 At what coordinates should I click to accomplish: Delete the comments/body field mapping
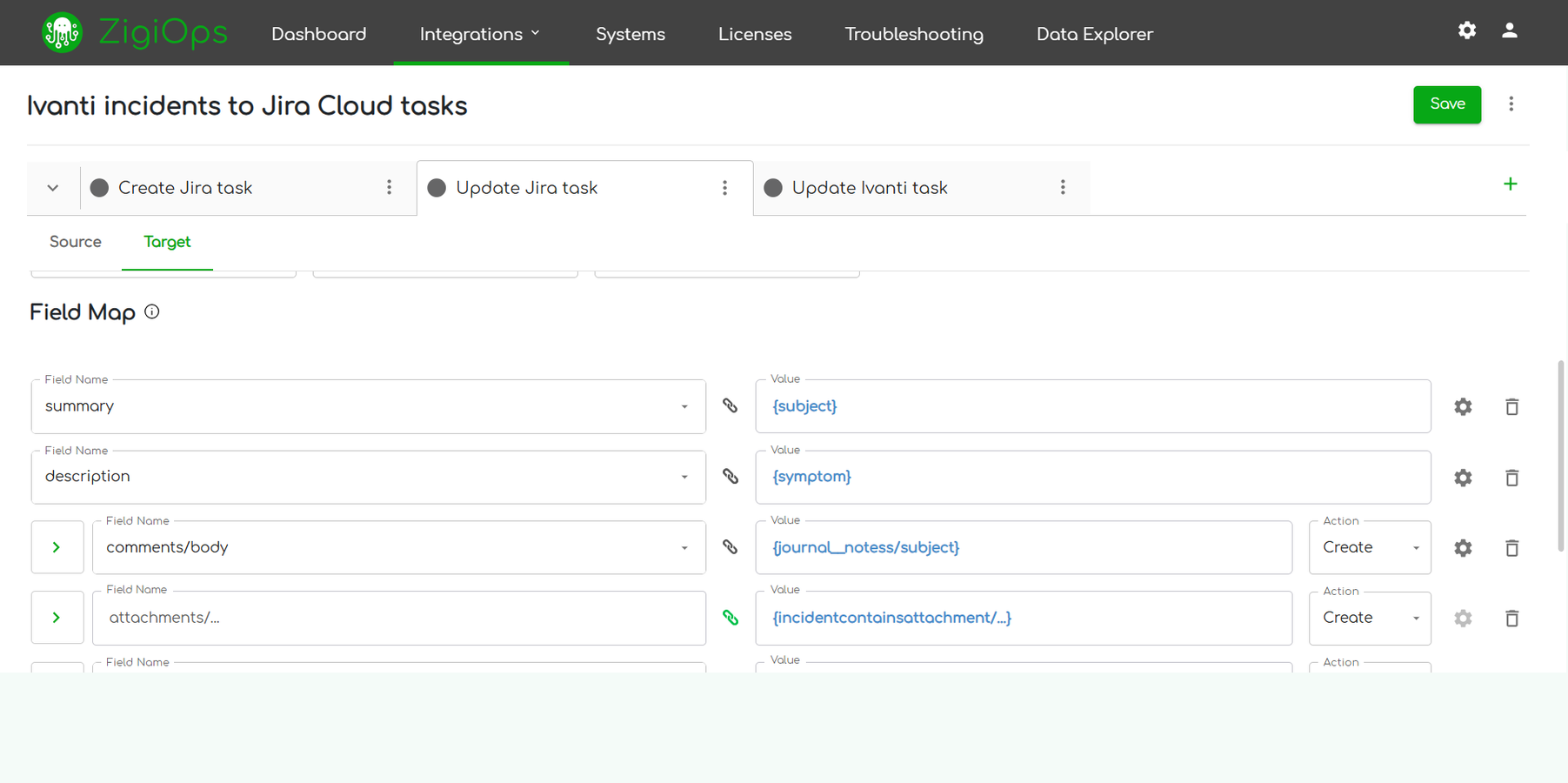point(1512,548)
